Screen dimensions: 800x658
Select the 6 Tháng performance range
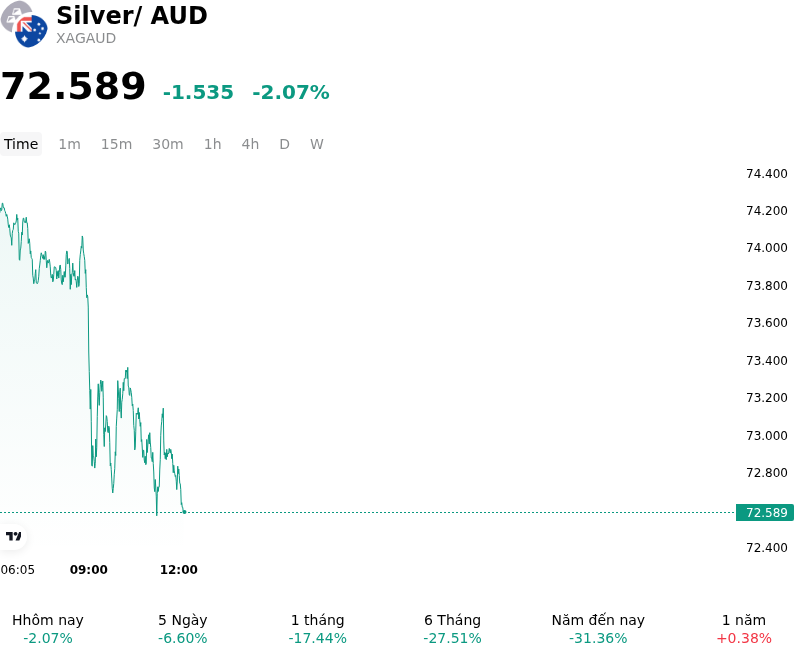coord(453,629)
